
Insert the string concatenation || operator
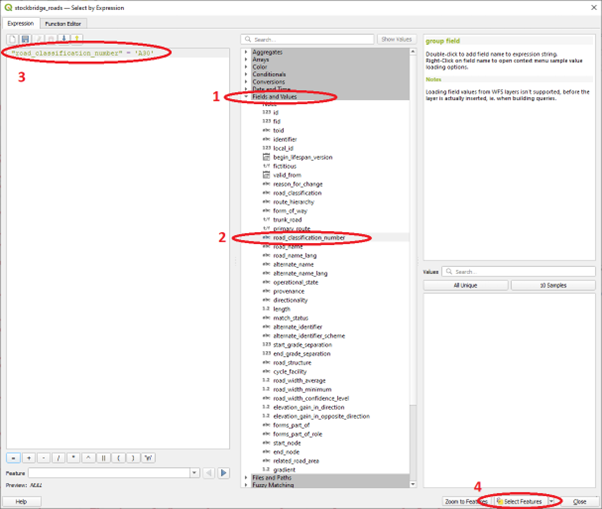(103, 457)
